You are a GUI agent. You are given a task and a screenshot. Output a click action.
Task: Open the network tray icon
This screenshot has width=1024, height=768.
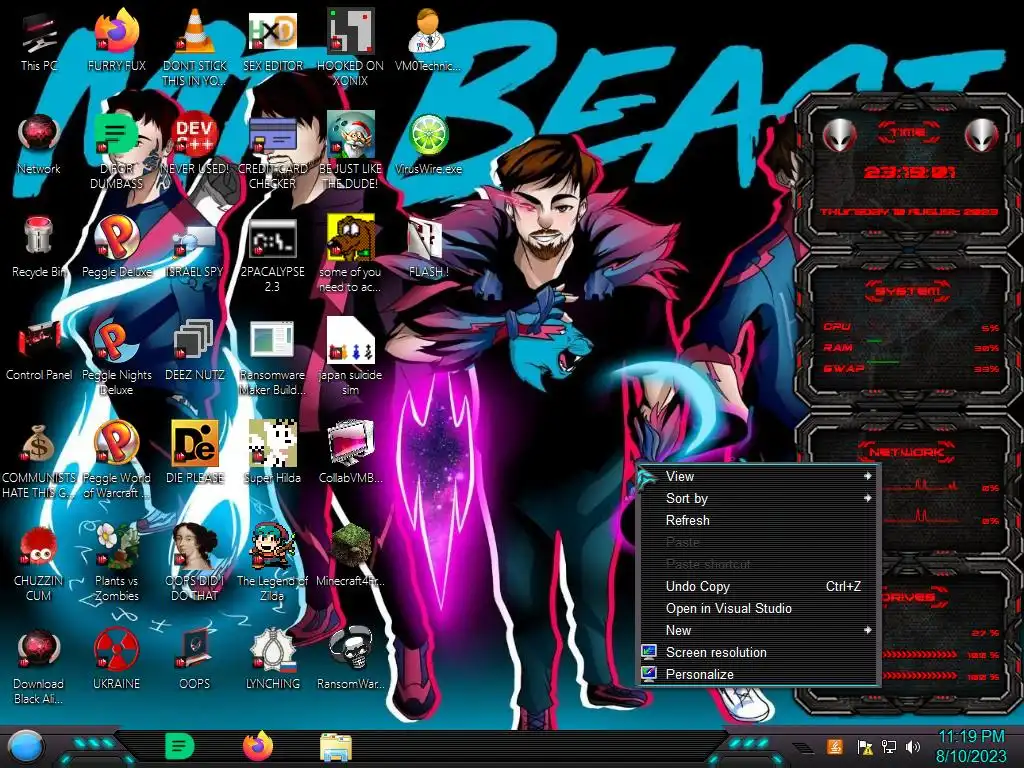[x=889, y=746]
